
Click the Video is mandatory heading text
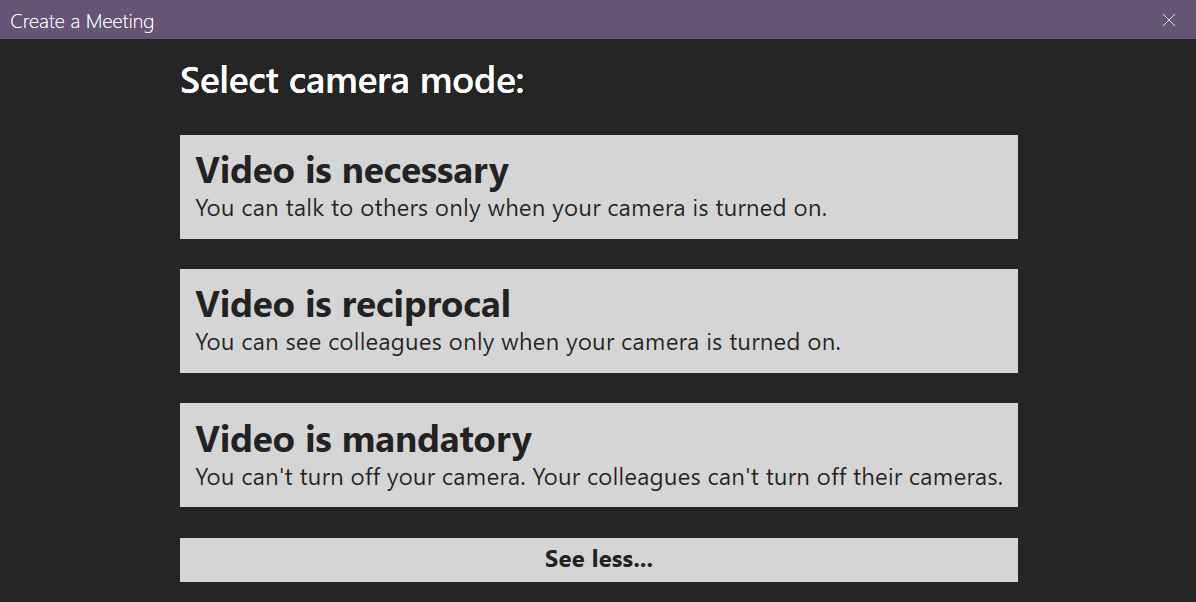coord(362,438)
